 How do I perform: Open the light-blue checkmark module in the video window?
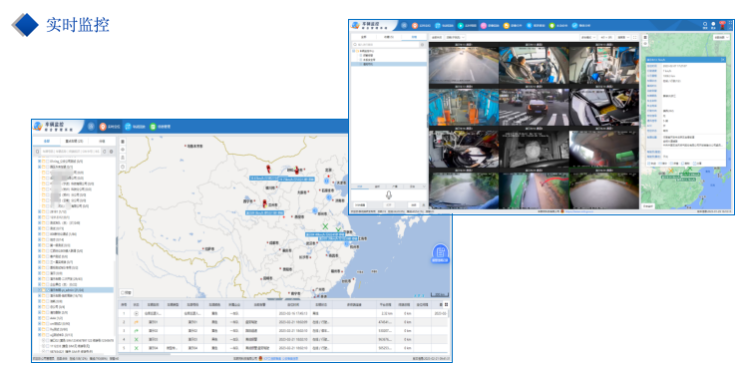point(574,26)
